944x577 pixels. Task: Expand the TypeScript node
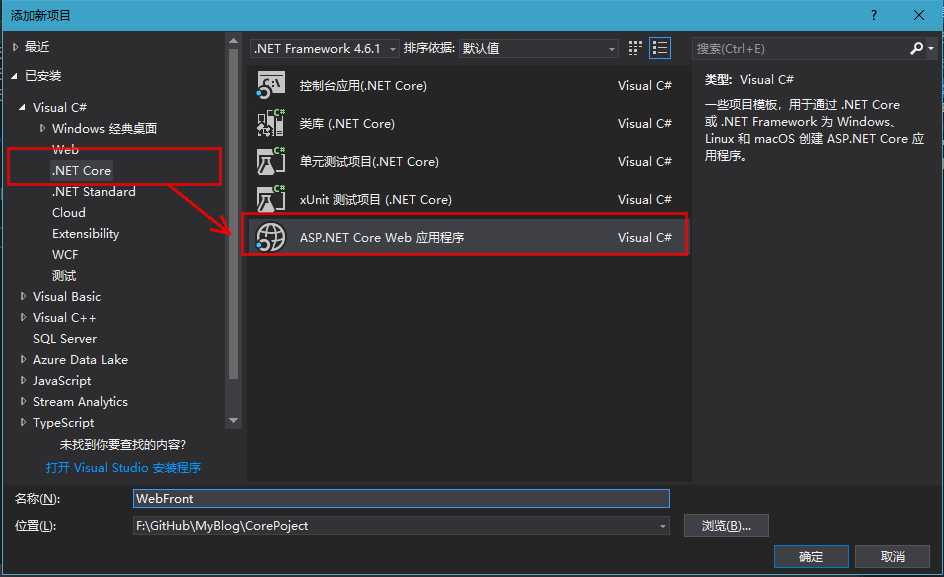tap(23, 422)
